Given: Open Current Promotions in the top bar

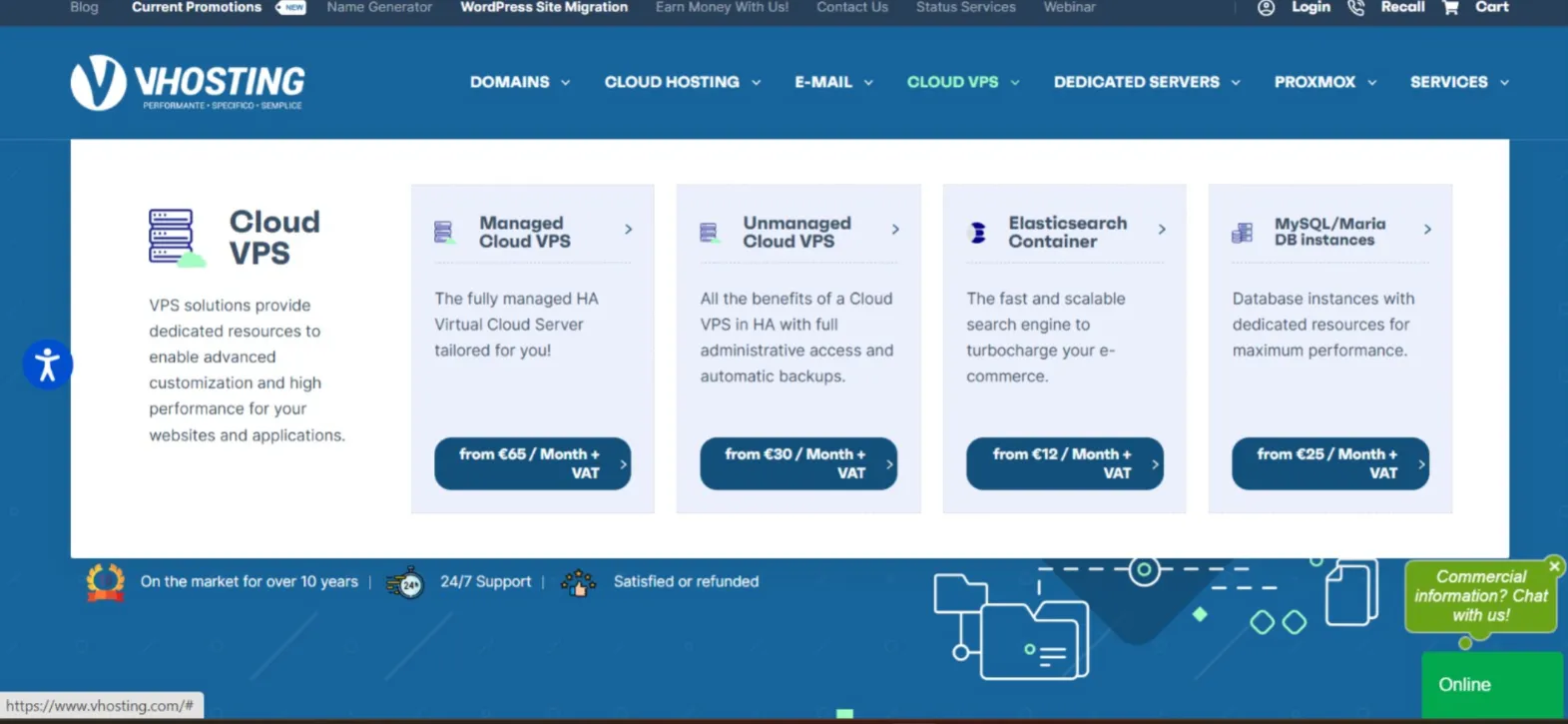Looking at the screenshot, I should 197,7.
